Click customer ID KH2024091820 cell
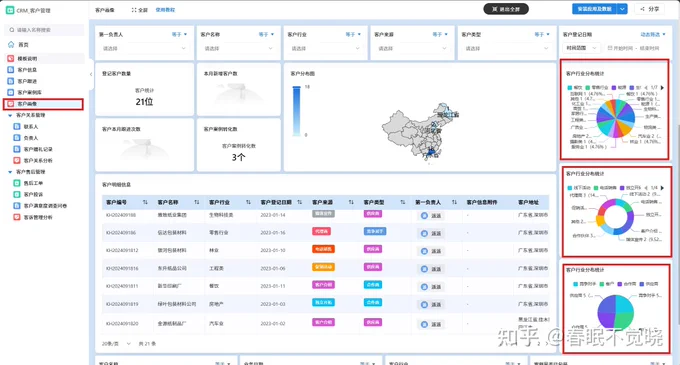 click(122, 324)
